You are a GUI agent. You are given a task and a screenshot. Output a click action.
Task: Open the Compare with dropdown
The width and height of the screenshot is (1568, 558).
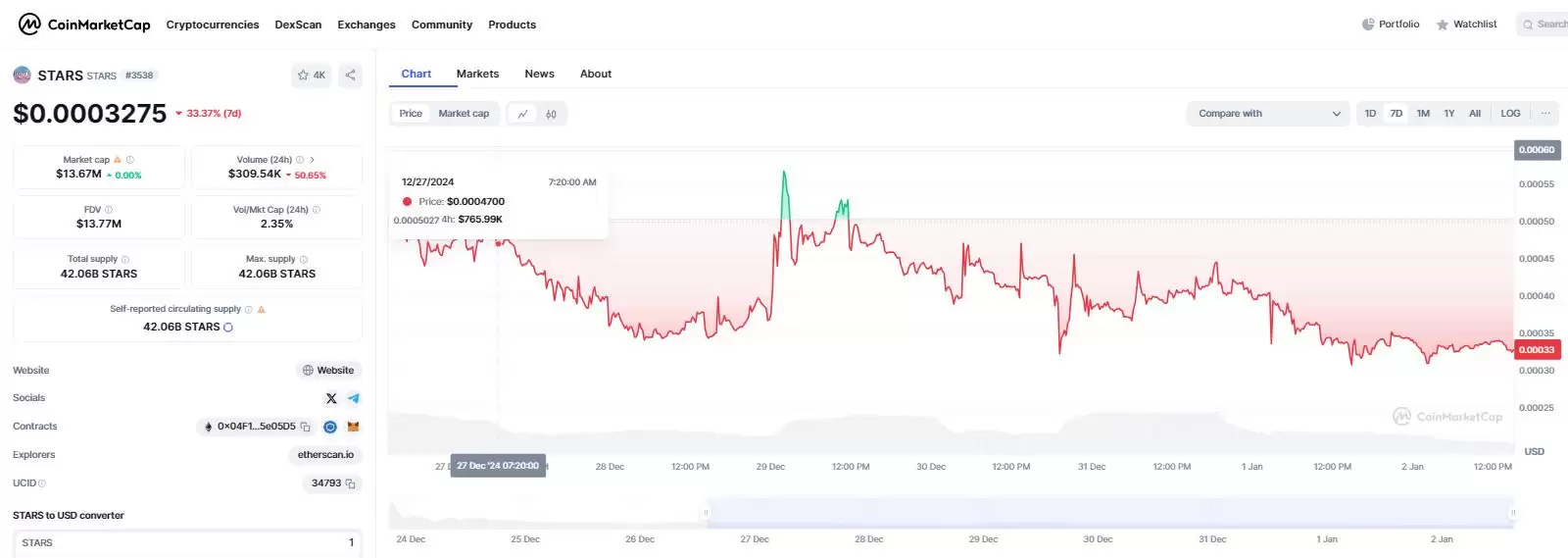[x=1269, y=114]
